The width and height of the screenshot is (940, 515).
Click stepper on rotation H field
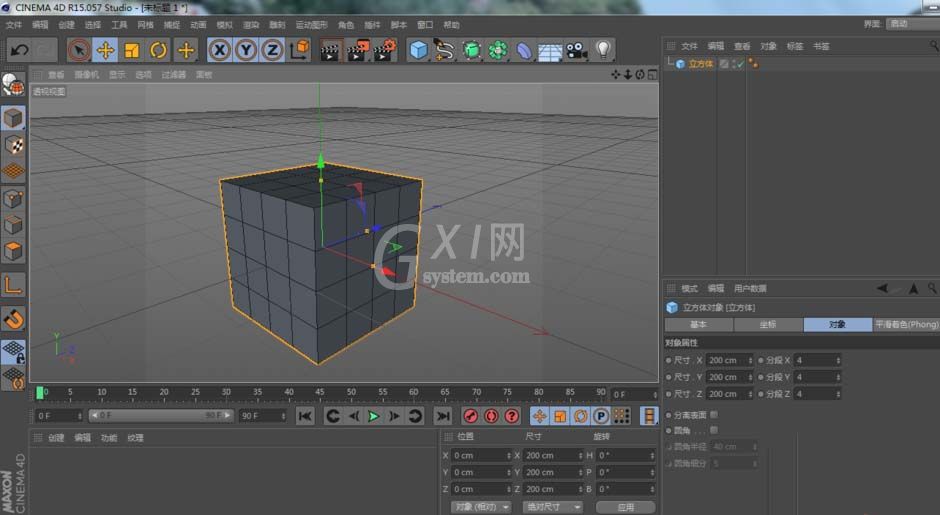[652, 455]
